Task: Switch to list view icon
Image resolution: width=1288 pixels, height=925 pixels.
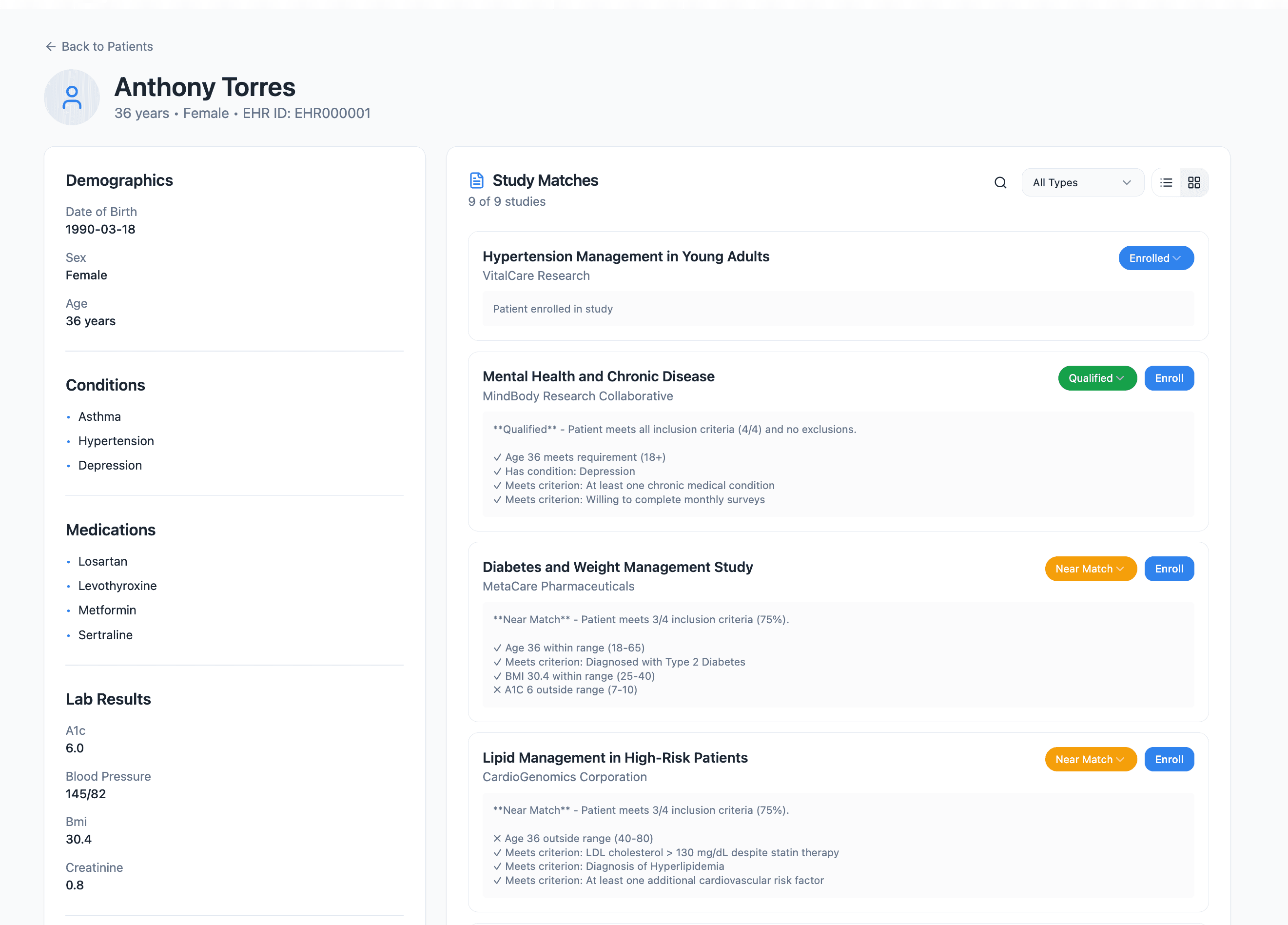Action: 1166,182
